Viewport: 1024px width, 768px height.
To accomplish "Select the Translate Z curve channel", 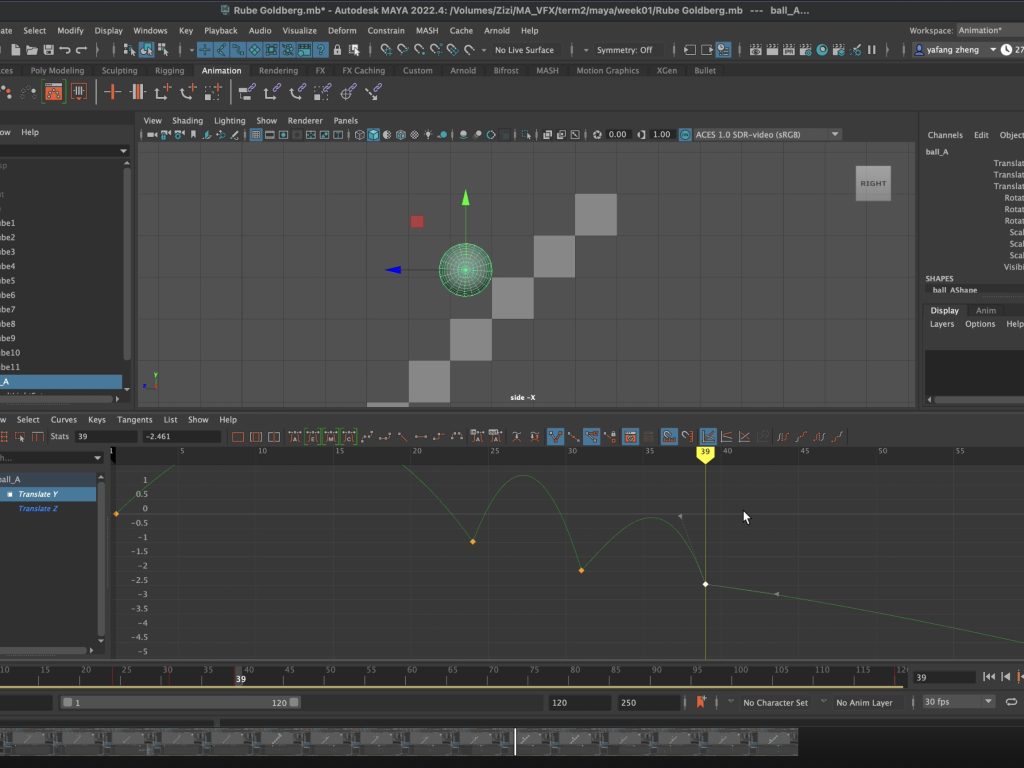I will pos(38,509).
